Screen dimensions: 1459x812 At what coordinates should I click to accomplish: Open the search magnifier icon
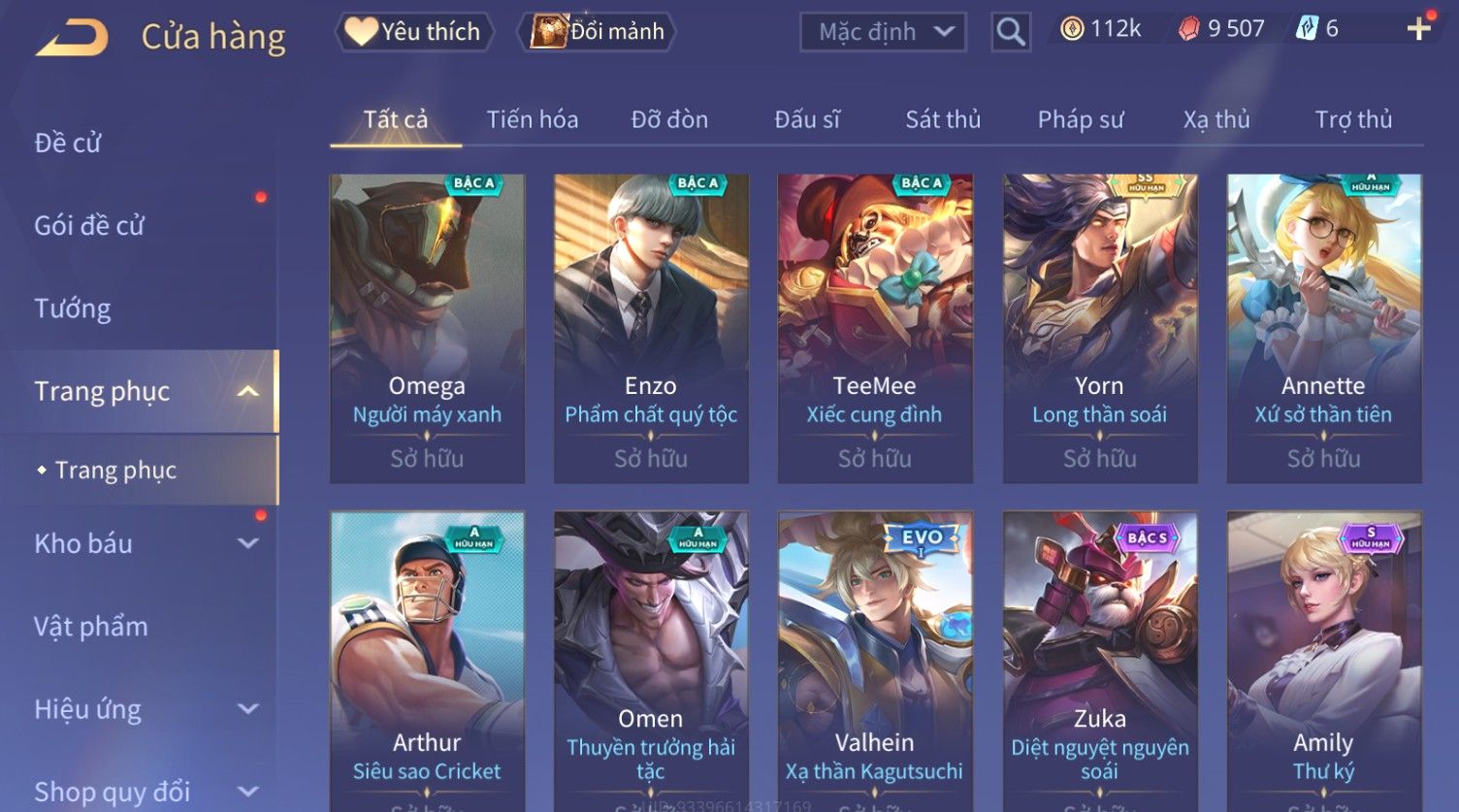coord(1010,32)
